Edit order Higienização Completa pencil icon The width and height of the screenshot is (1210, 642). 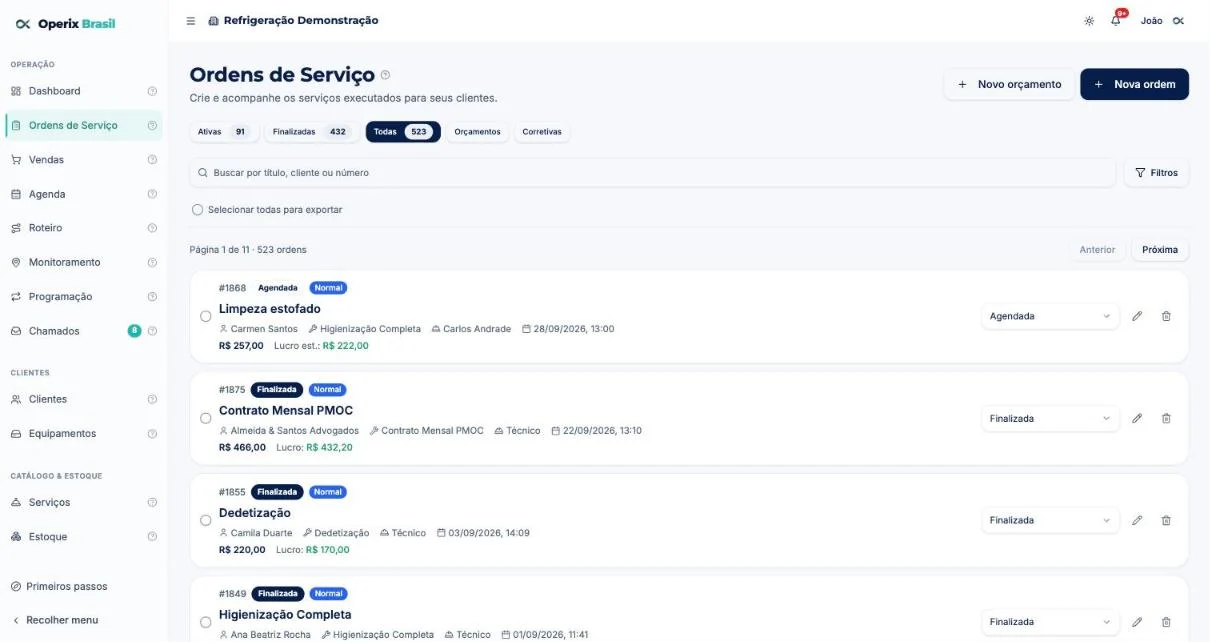(x=1137, y=622)
